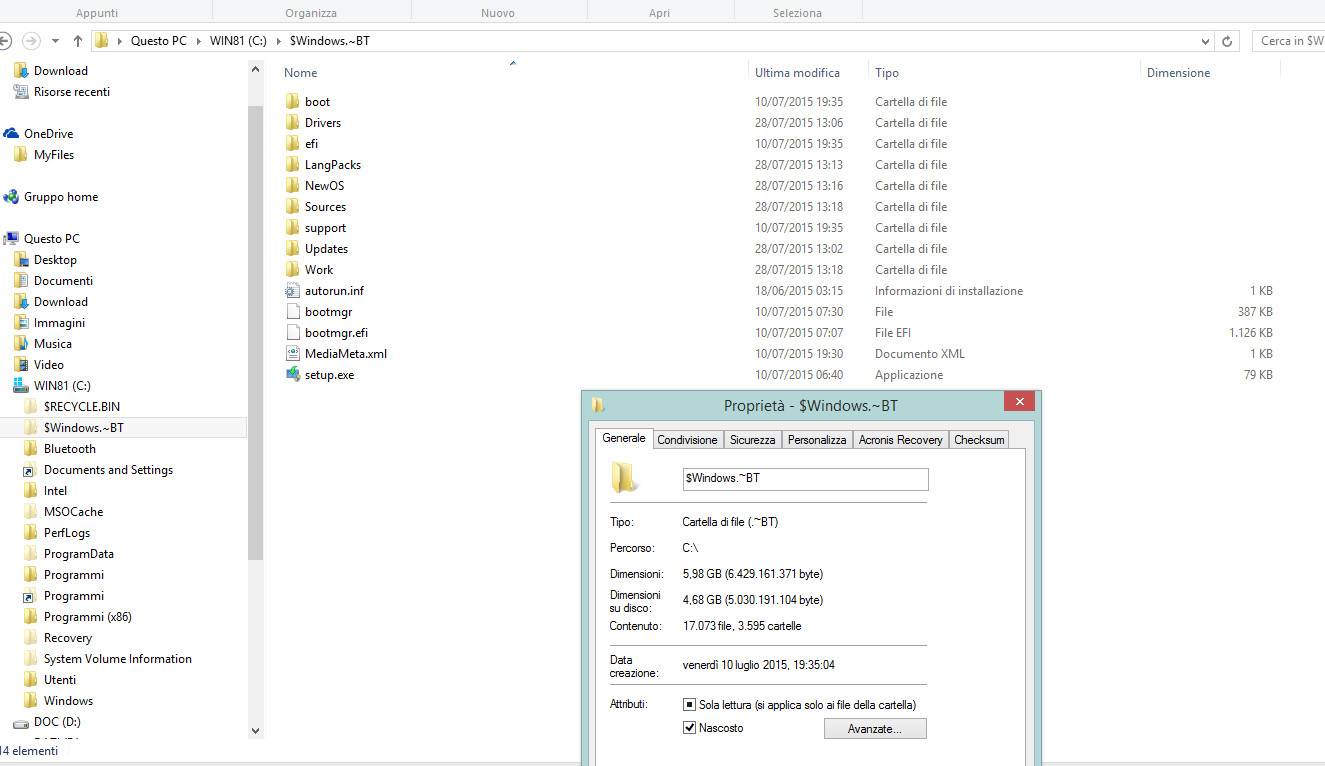Screen dimensions: 1325x766
Task: Expand path chevron after Questo PC
Action: (x=198, y=41)
